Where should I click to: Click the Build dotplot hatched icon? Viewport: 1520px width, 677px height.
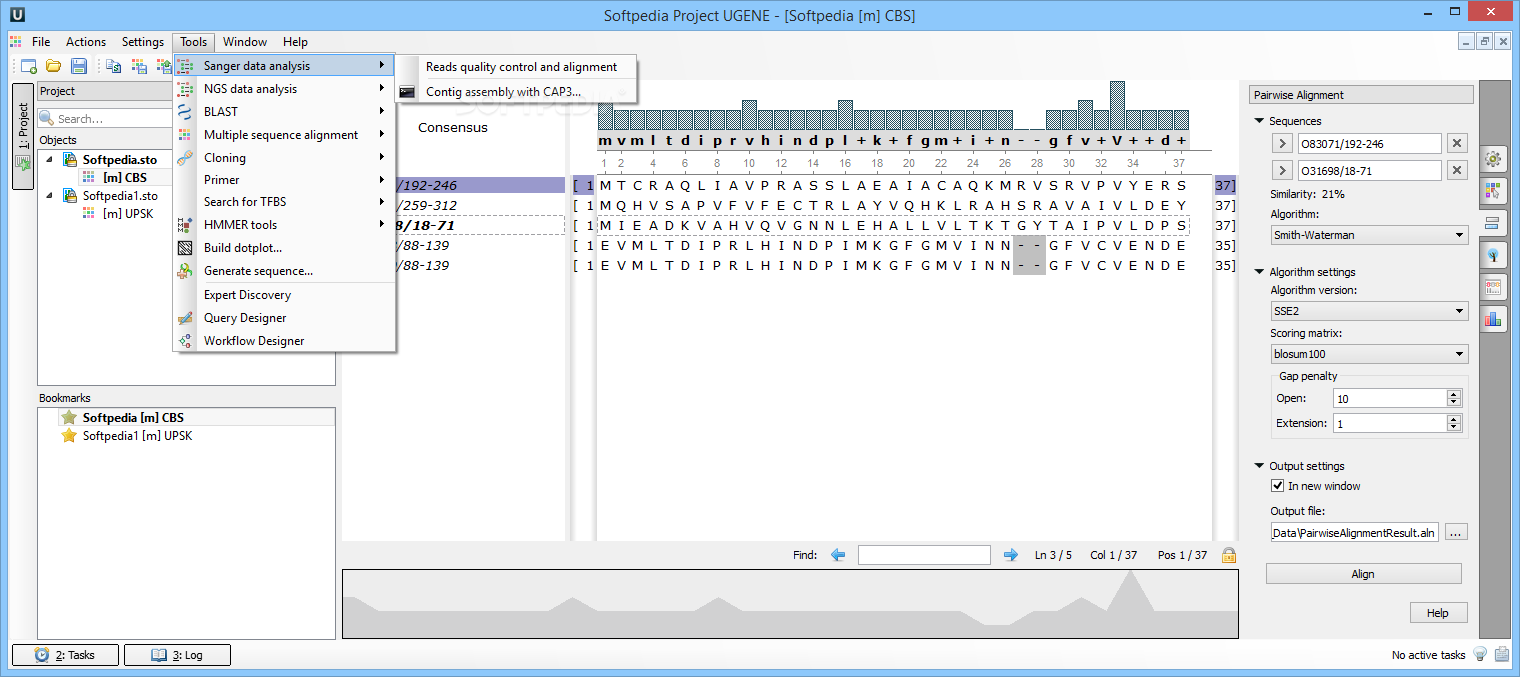click(185, 248)
